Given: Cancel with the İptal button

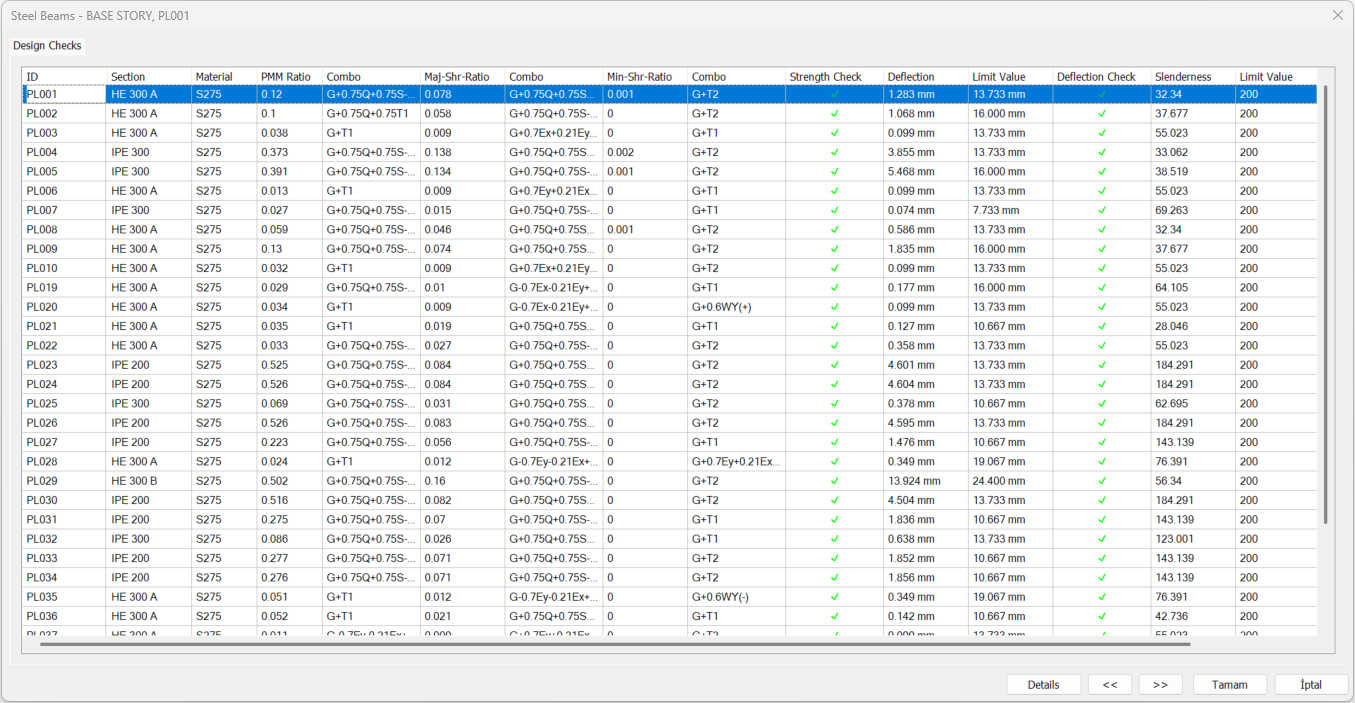Looking at the screenshot, I should click(1310, 685).
